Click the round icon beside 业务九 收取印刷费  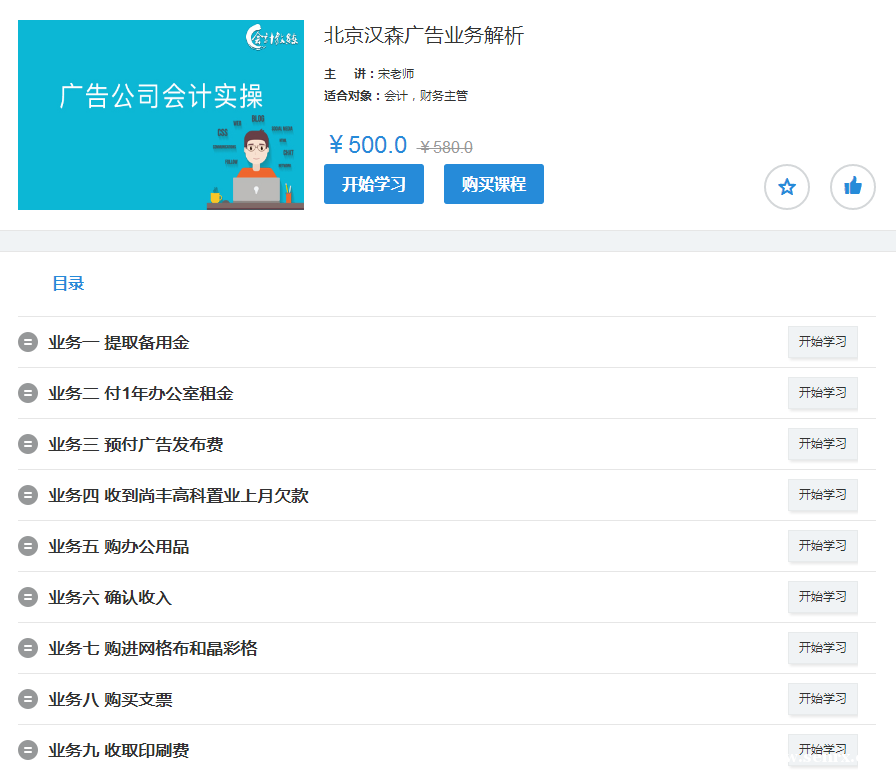(x=28, y=751)
